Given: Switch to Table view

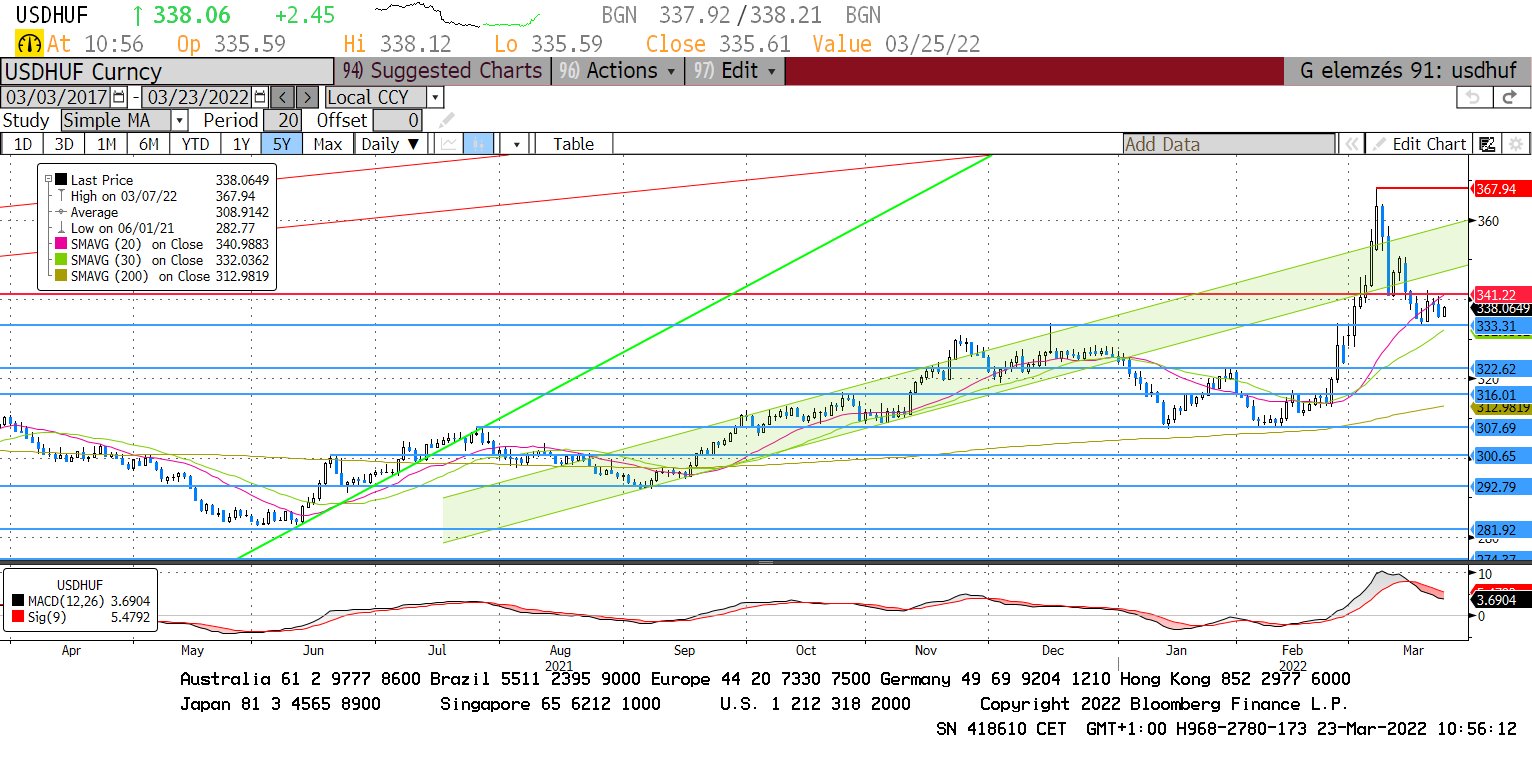Looking at the screenshot, I should (574, 144).
